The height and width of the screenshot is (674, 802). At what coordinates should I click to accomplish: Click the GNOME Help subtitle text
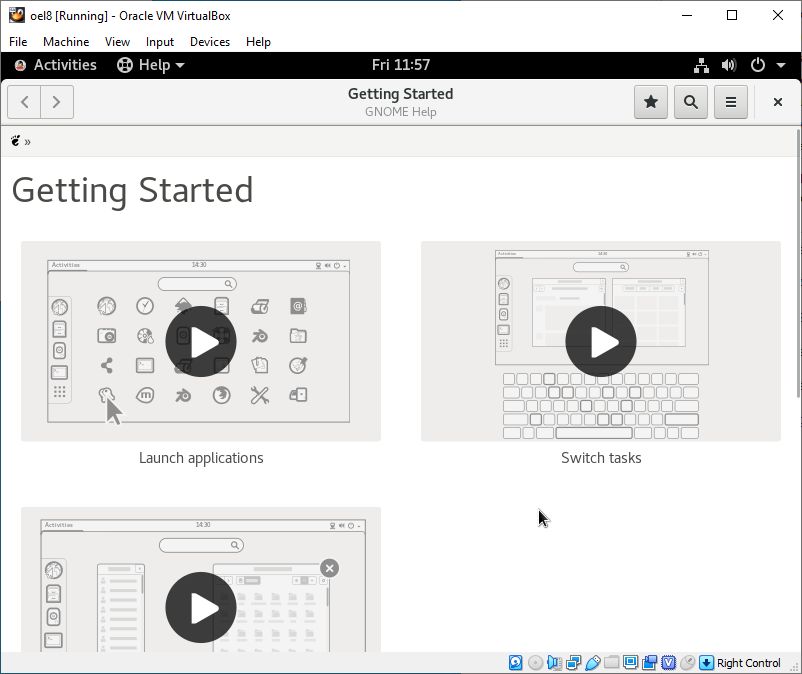400,112
